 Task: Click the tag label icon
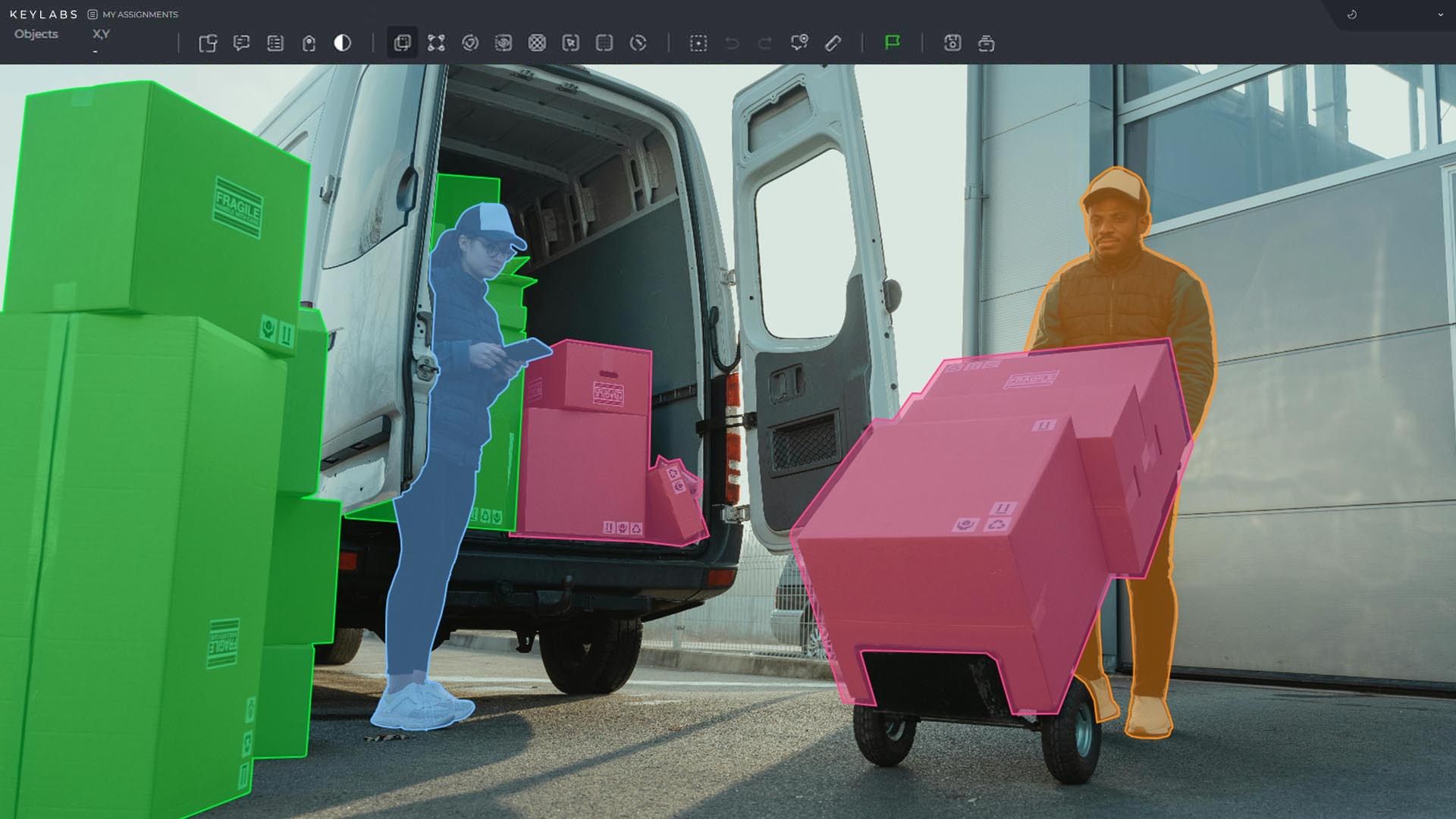click(x=309, y=43)
